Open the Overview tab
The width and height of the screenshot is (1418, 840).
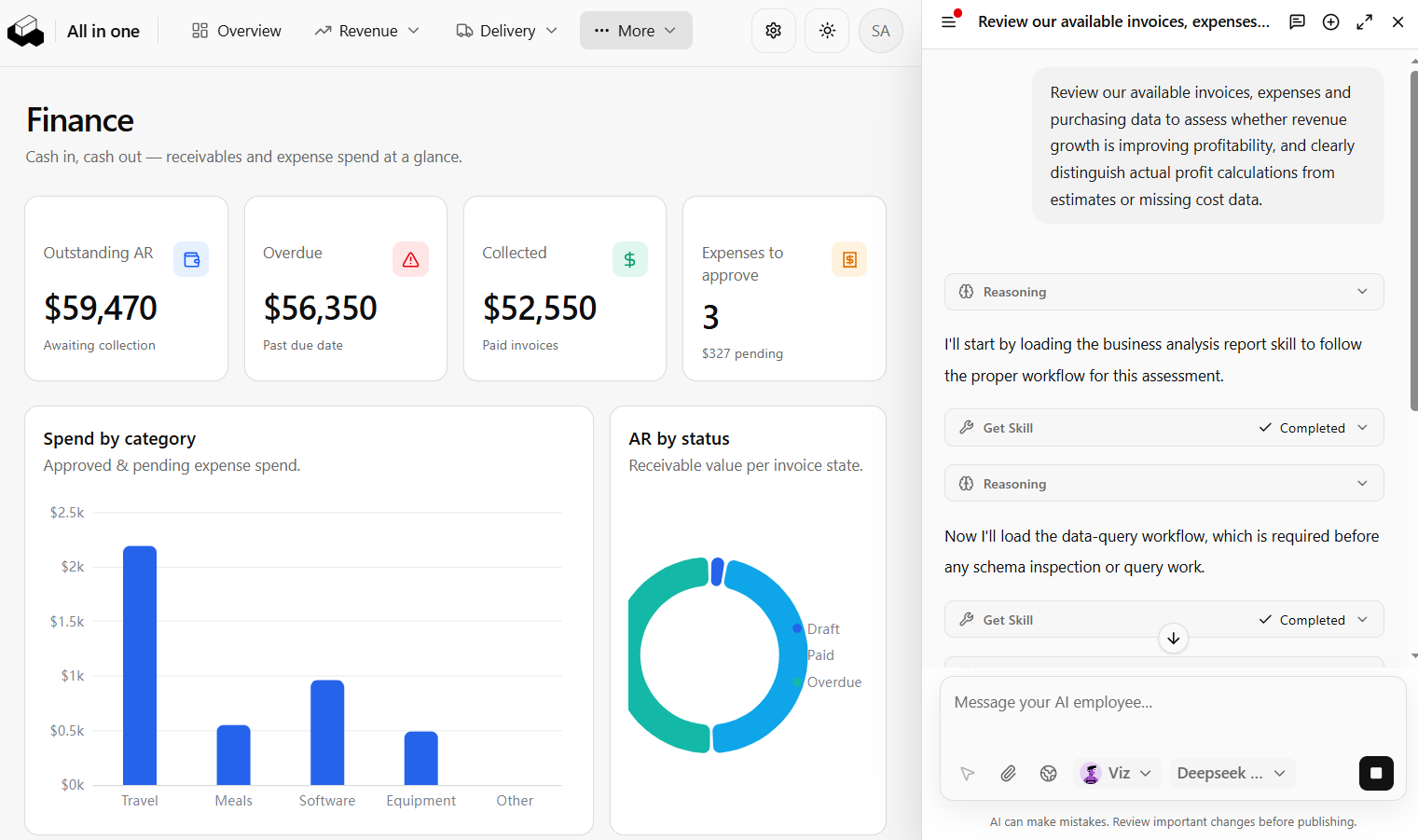pyautogui.click(x=236, y=31)
